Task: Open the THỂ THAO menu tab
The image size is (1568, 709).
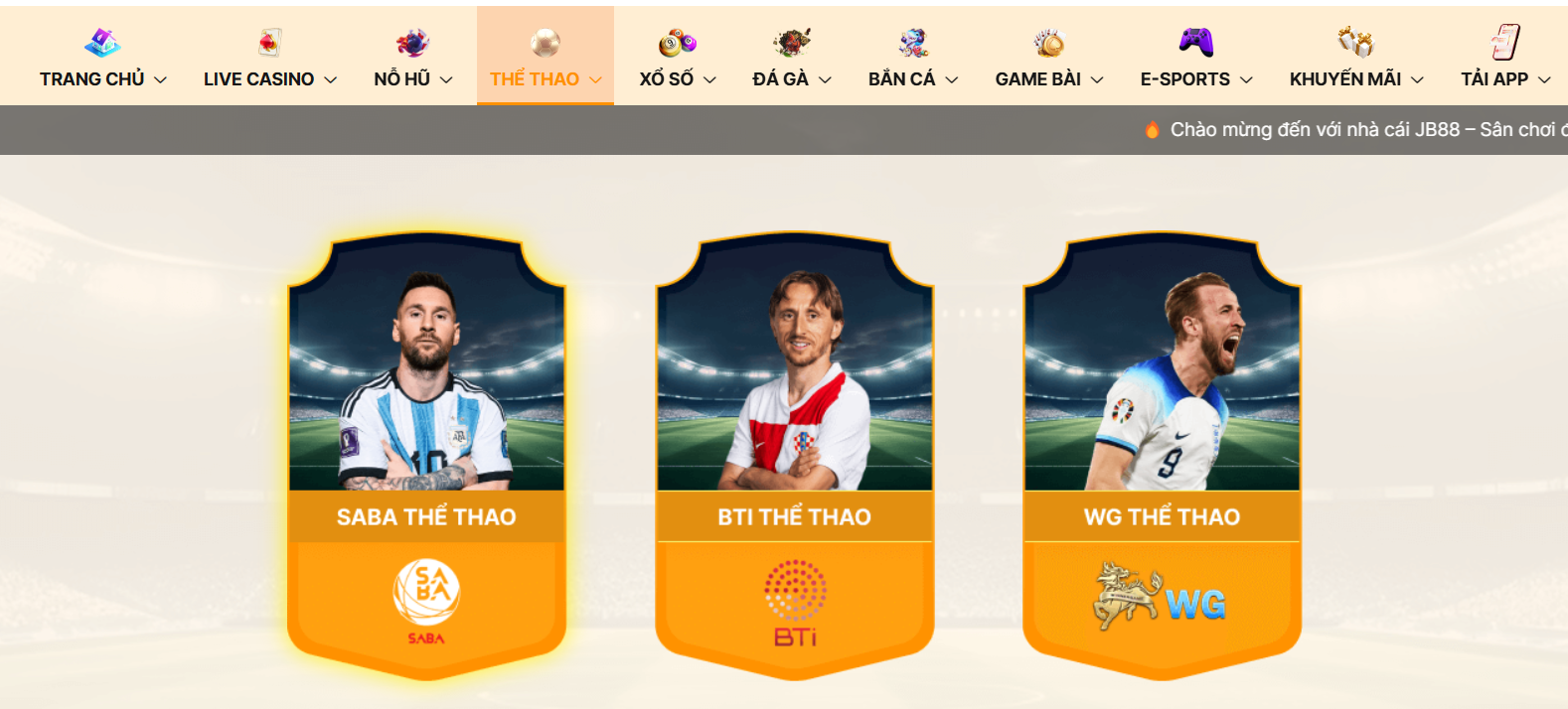Action: (546, 56)
